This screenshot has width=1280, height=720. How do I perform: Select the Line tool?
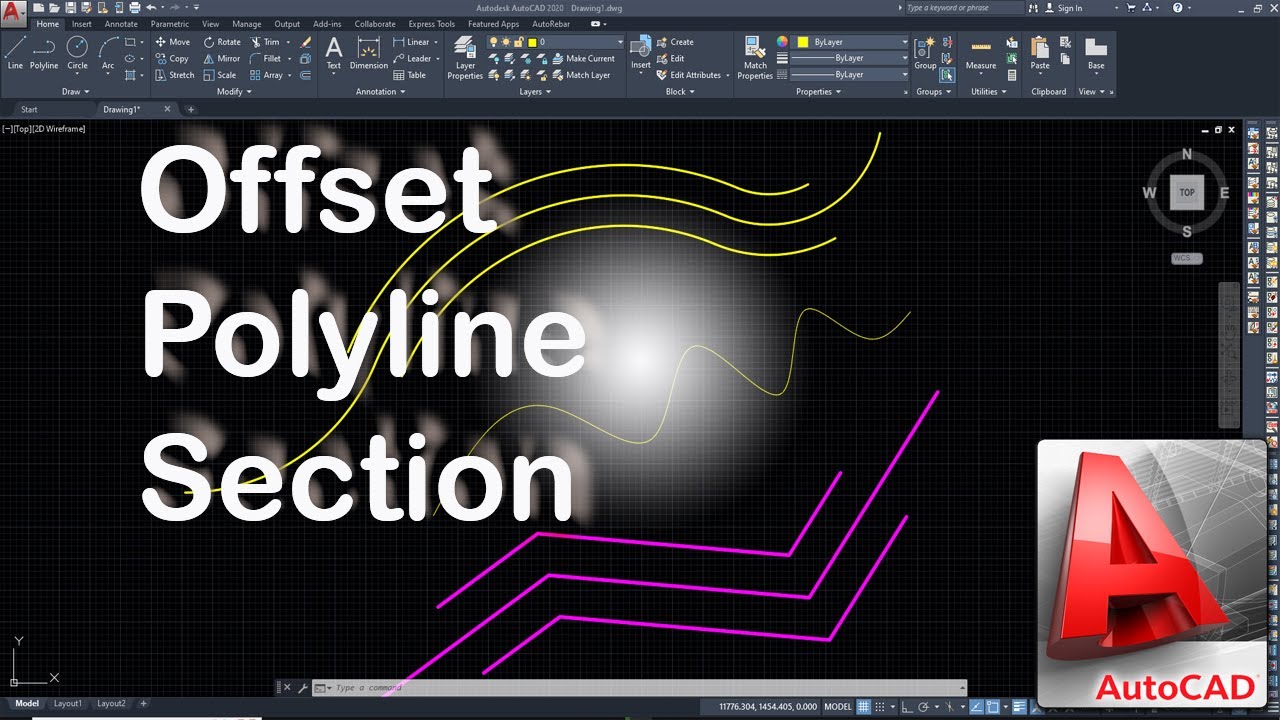click(x=15, y=53)
